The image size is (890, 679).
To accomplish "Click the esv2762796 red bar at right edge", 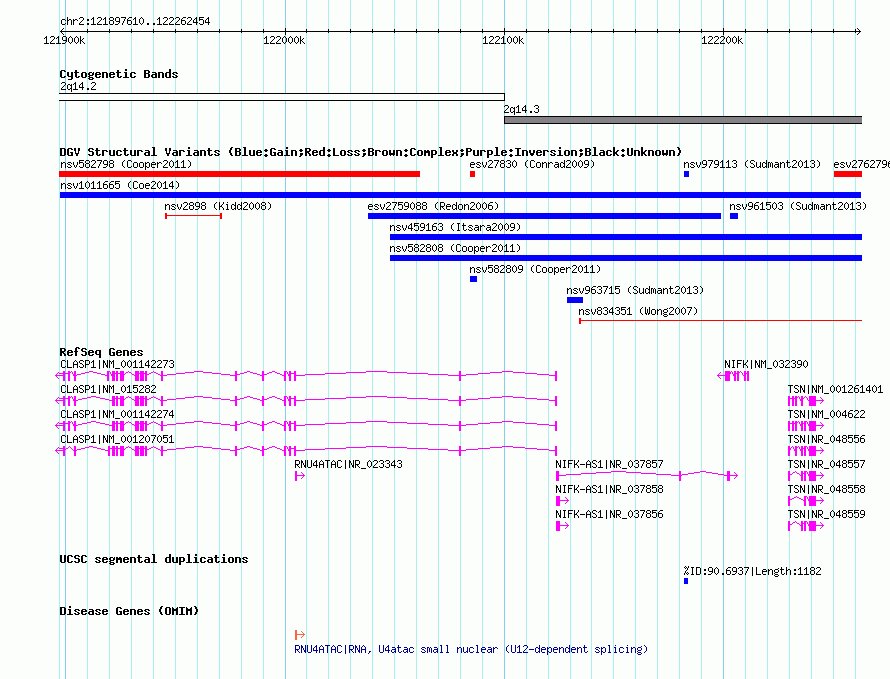I will (847, 174).
